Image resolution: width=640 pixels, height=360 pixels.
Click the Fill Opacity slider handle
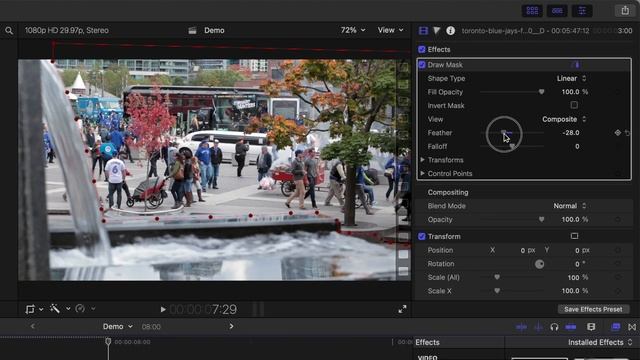coord(541,92)
